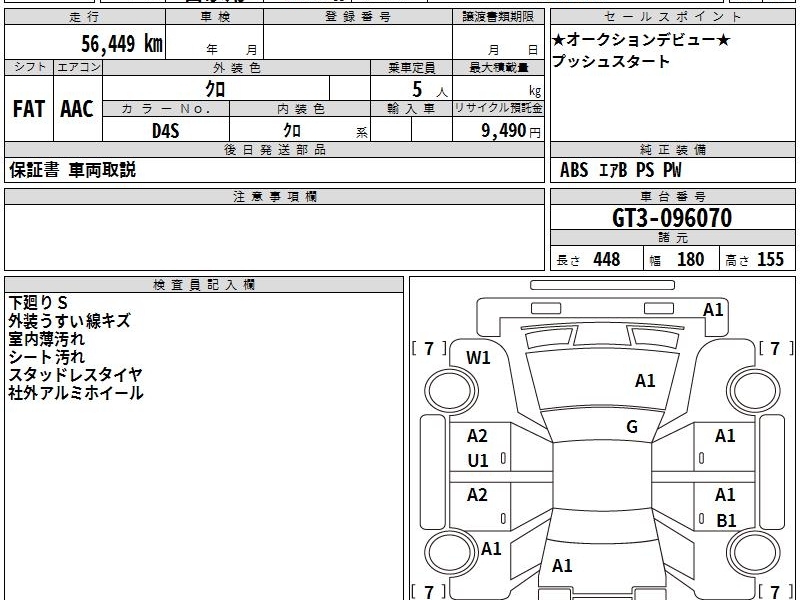Click the recycle deposit 9,490円 value
The width and height of the screenshot is (800, 600).
tap(511, 131)
